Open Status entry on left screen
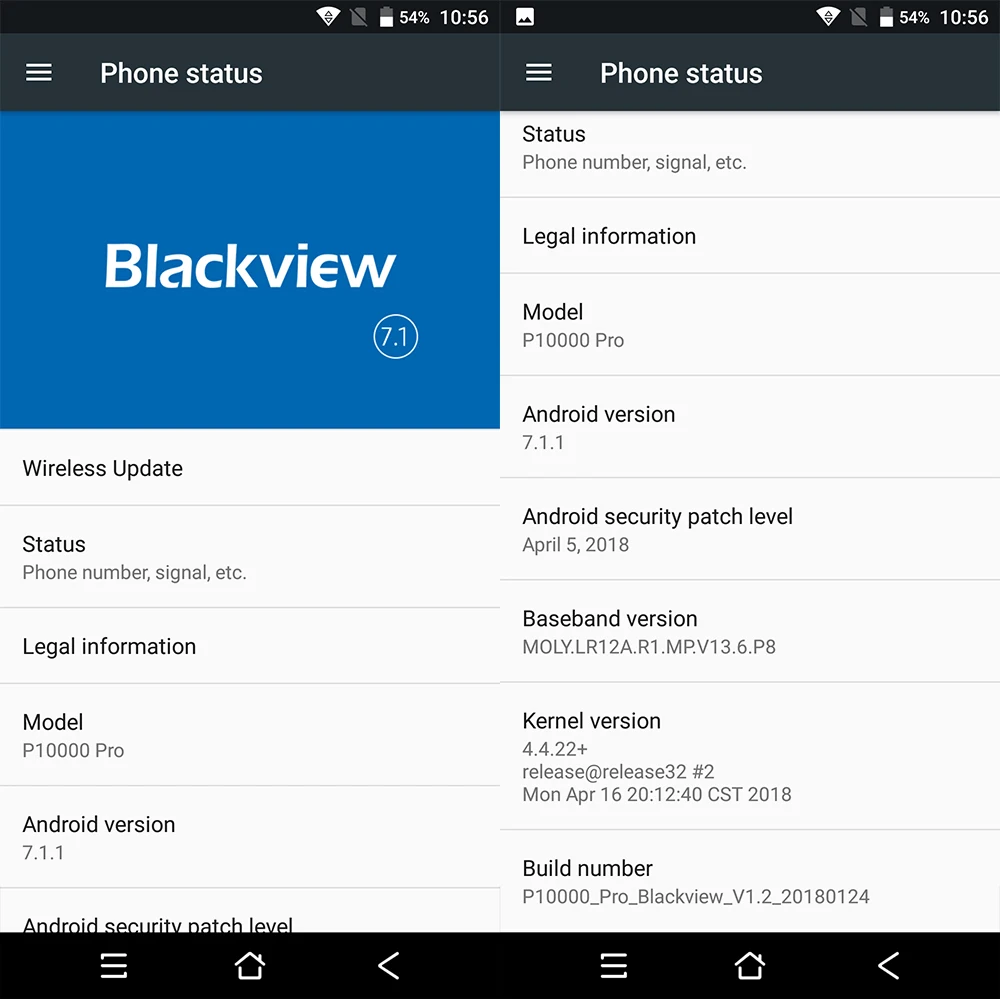Screen dimensions: 1000x999 (x=250, y=558)
